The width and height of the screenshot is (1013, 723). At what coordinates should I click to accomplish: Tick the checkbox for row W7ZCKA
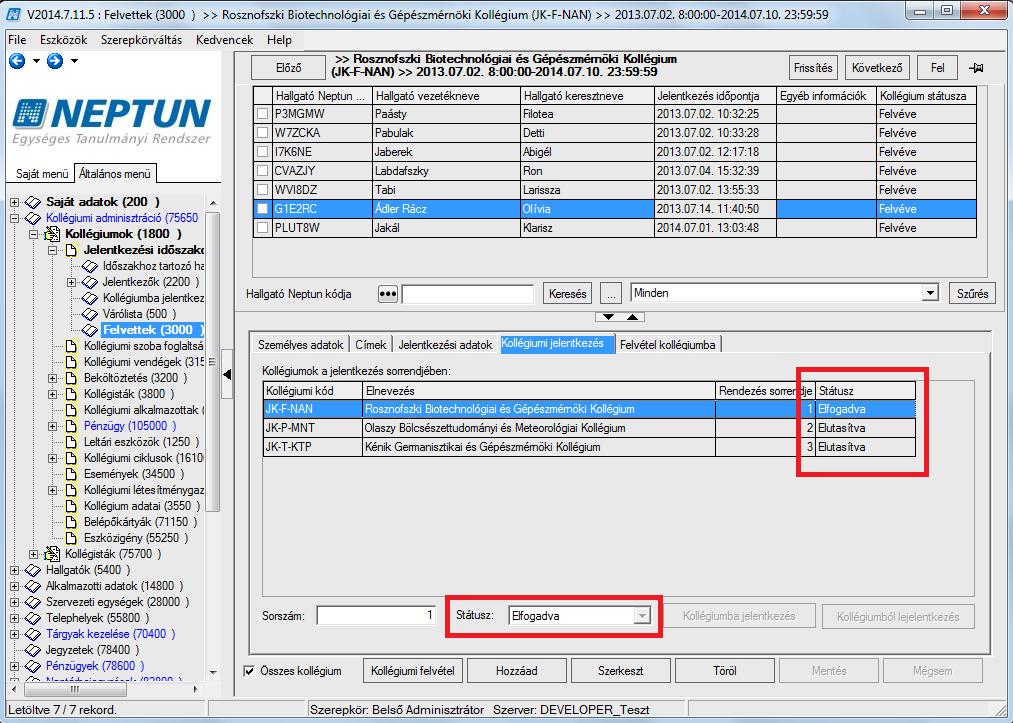click(262, 133)
